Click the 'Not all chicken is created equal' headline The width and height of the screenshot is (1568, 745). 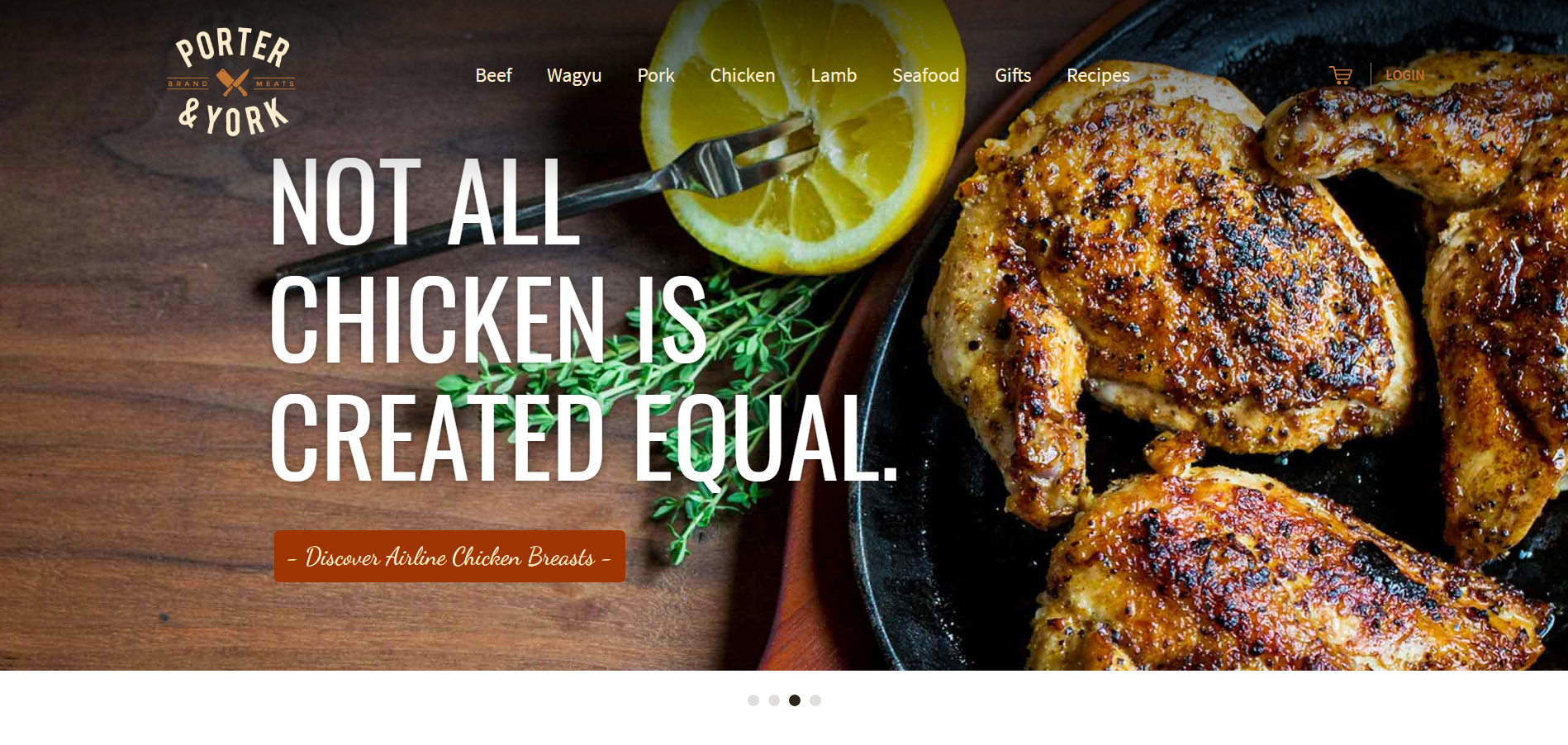click(584, 320)
